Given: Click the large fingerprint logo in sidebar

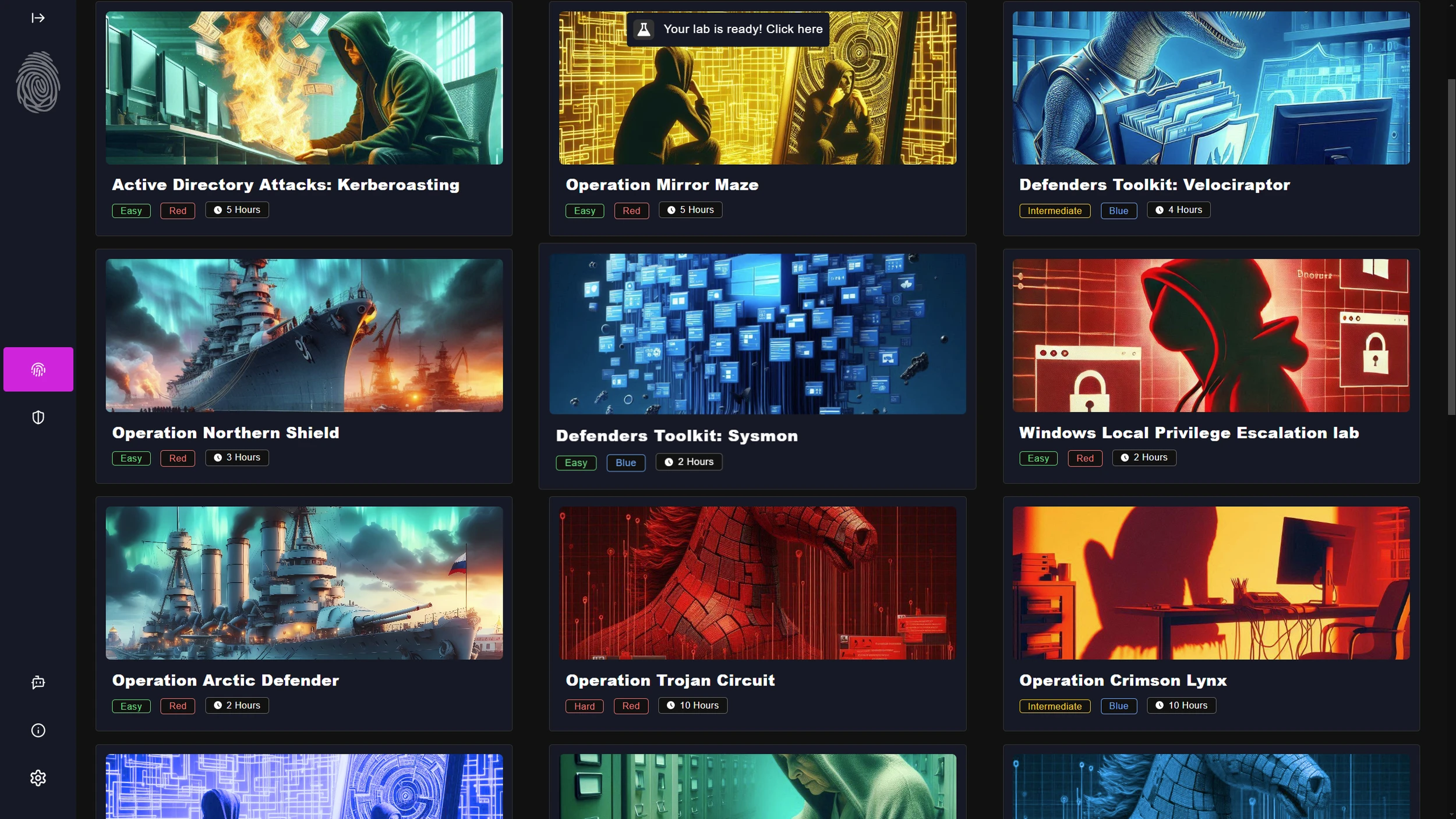Looking at the screenshot, I should 38,82.
